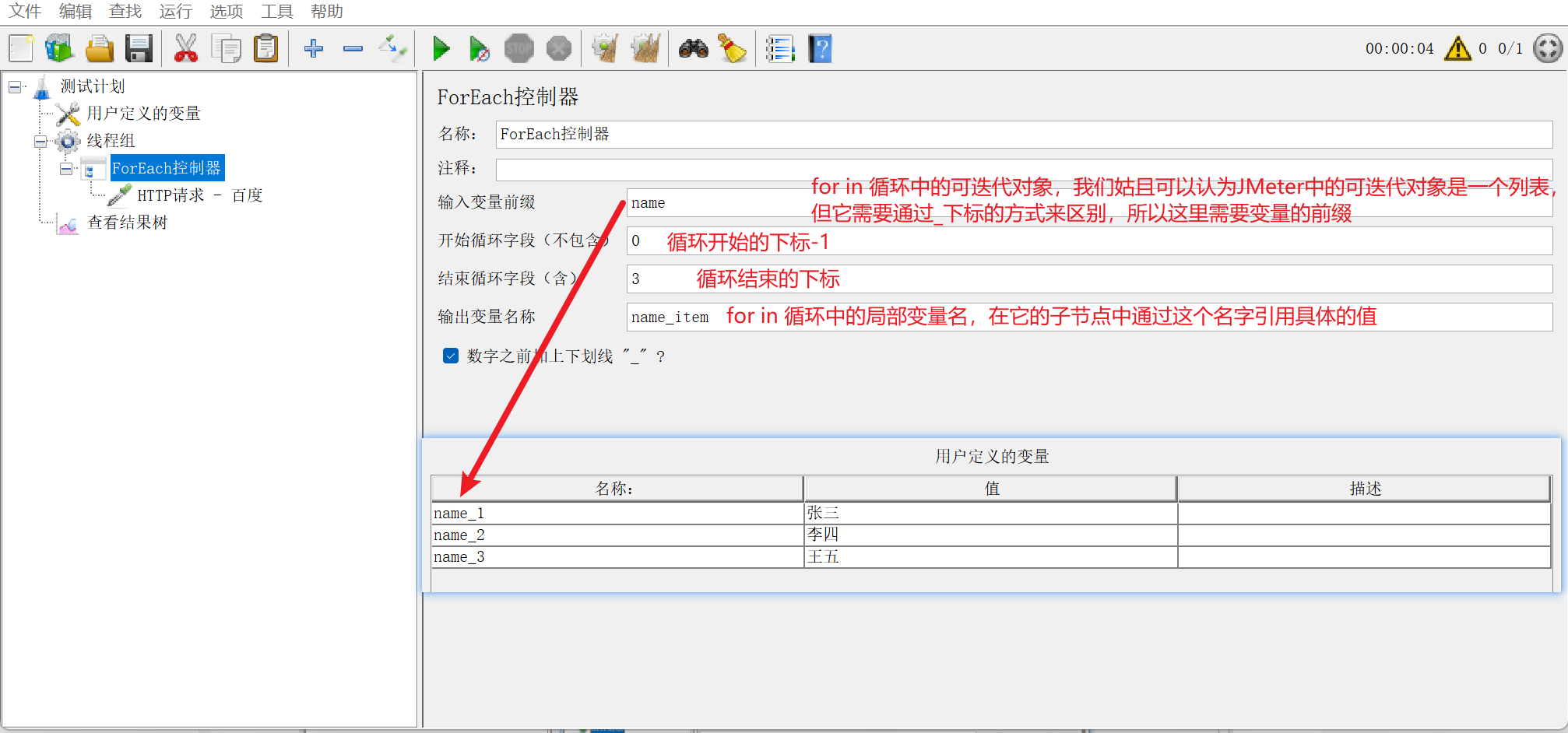Click the Copy icon in toolbar
The height and width of the screenshot is (733, 1568).
pyautogui.click(x=226, y=48)
